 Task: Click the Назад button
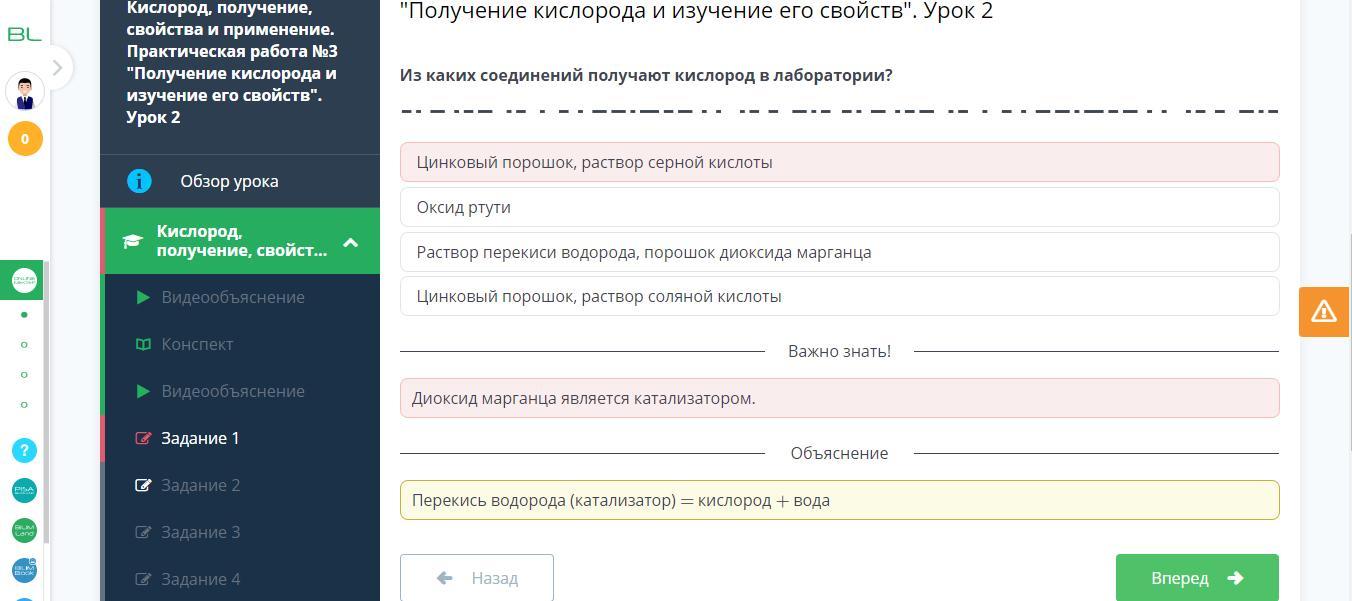click(477, 578)
